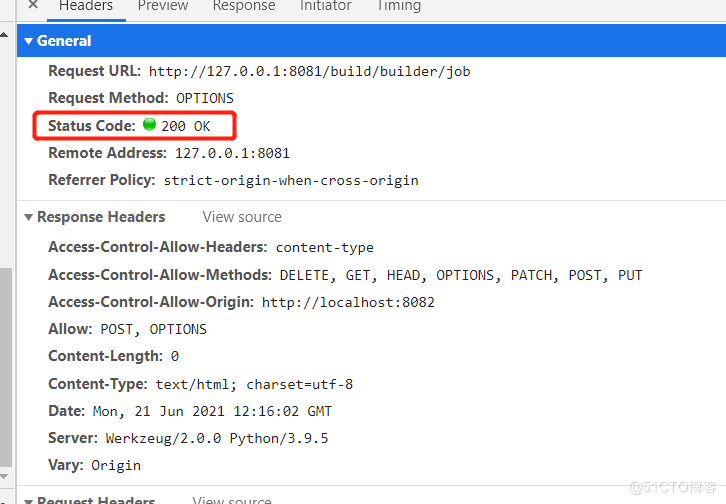Open the Timing tab

pos(399,6)
